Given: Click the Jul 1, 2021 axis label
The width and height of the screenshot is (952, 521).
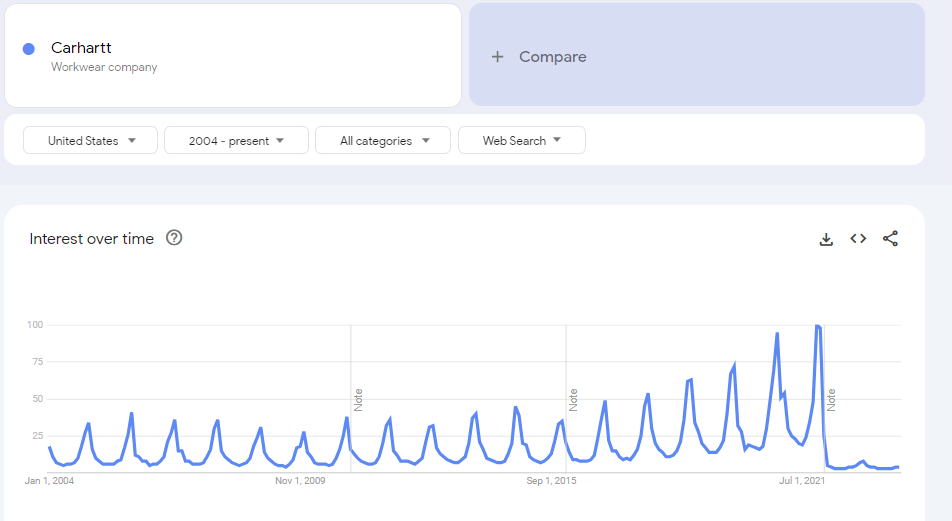Looking at the screenshot, I should click(802, 482).
